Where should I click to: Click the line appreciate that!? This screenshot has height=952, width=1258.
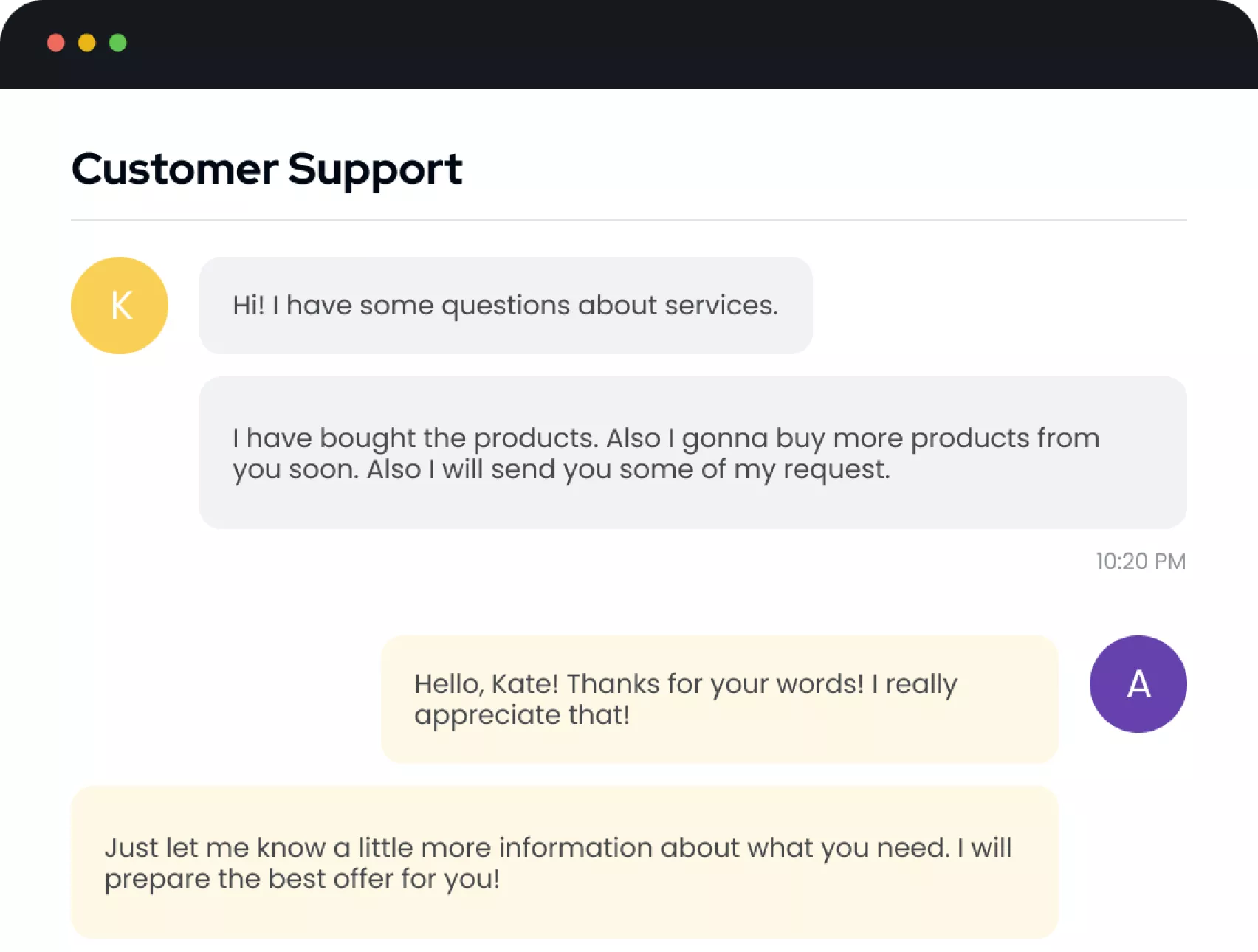click(522, 715)
